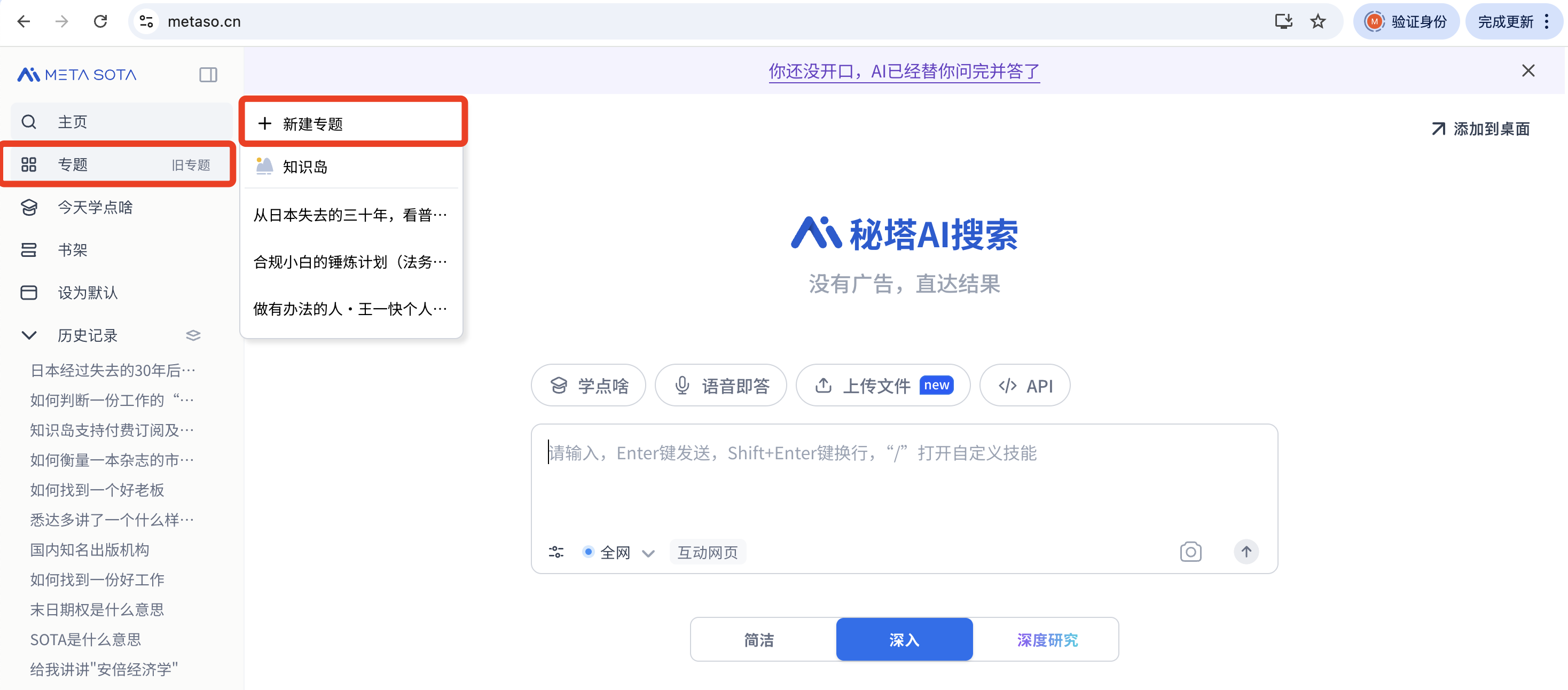Collapse the sidebar panel icon
Viewport: 1568px width, 690px height.
click(208, 75)
